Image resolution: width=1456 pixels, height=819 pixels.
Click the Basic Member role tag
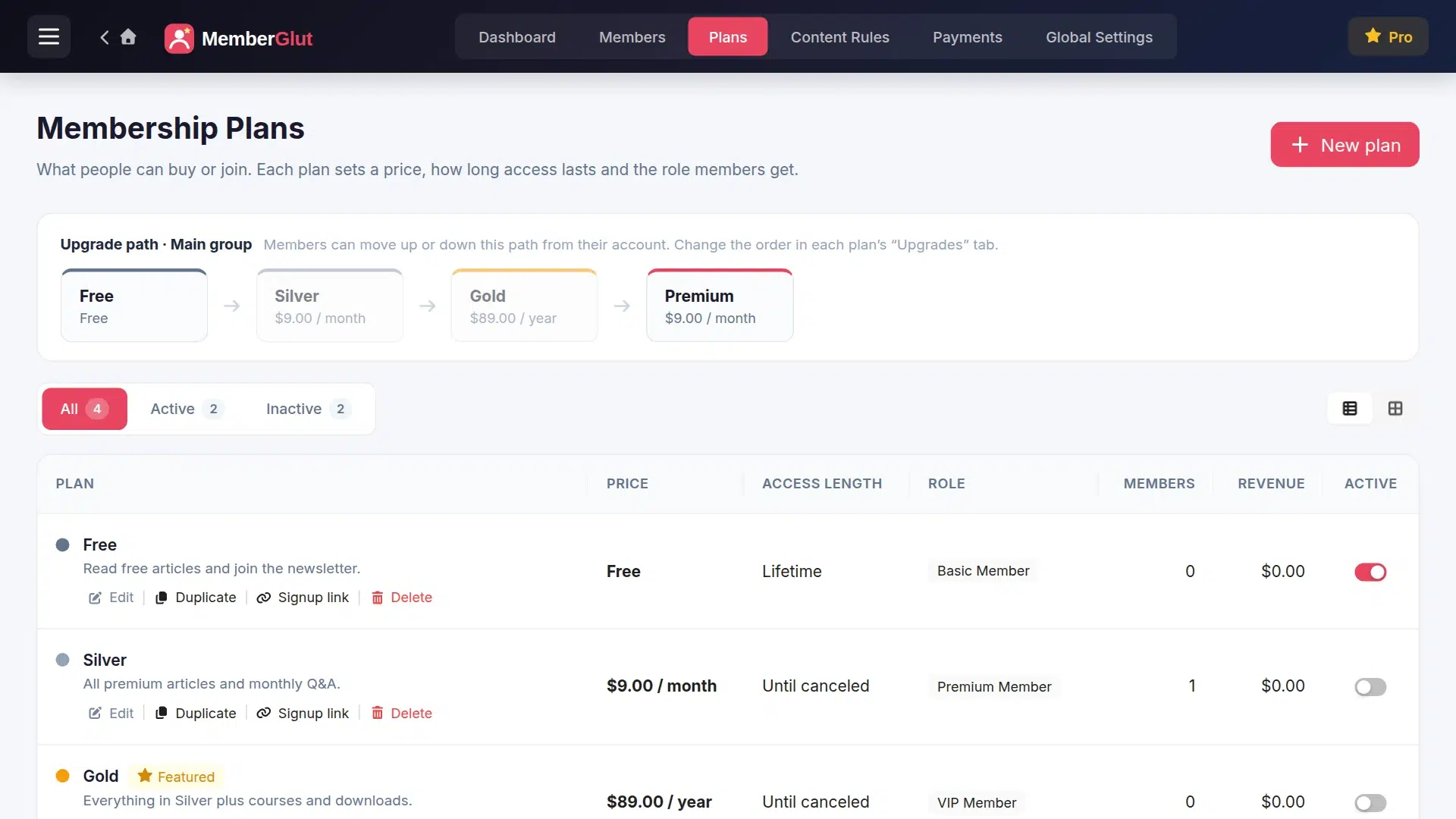(x=983, y=571)
